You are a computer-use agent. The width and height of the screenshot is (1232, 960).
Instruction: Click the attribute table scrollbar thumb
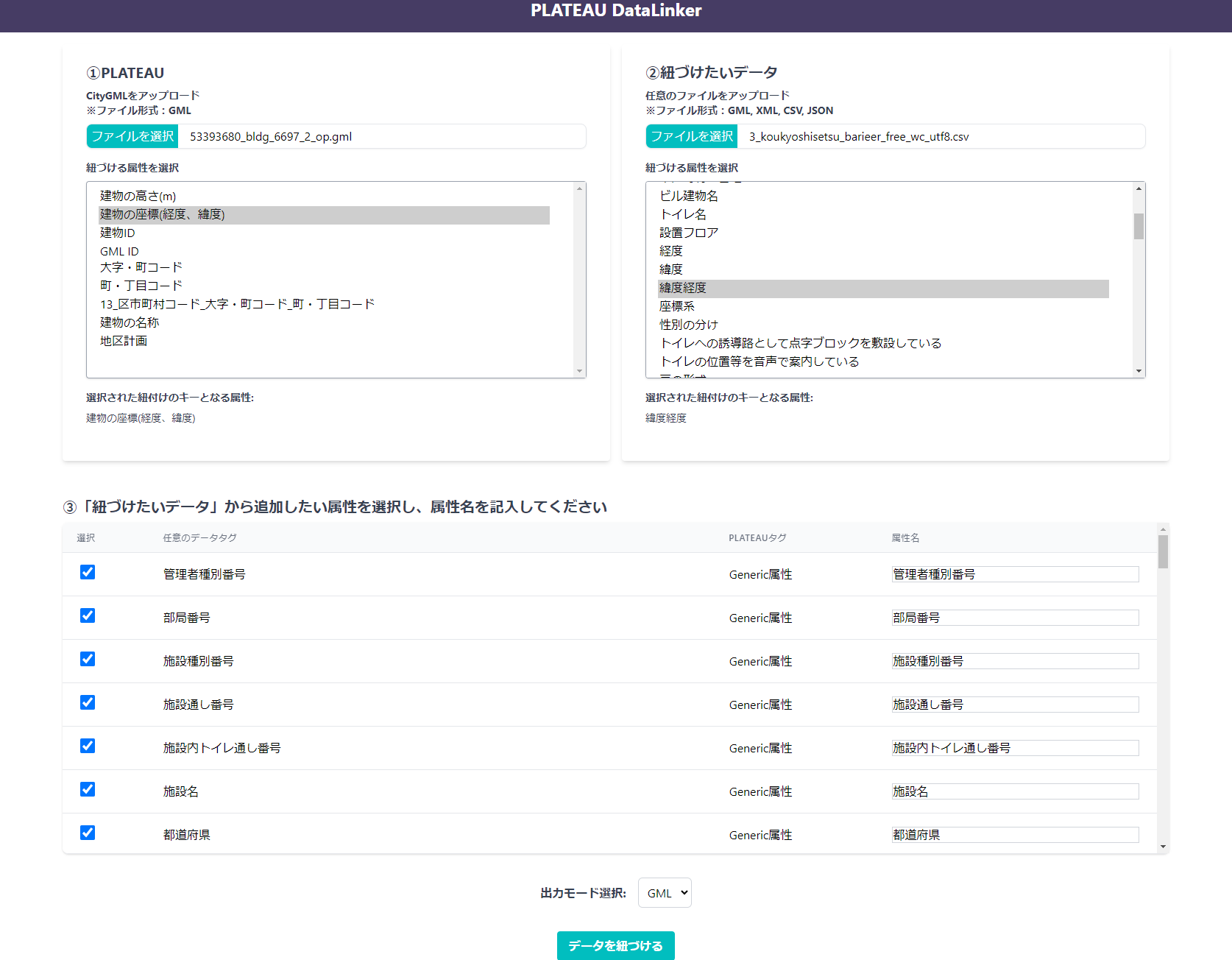click(x=1163, y=552)
